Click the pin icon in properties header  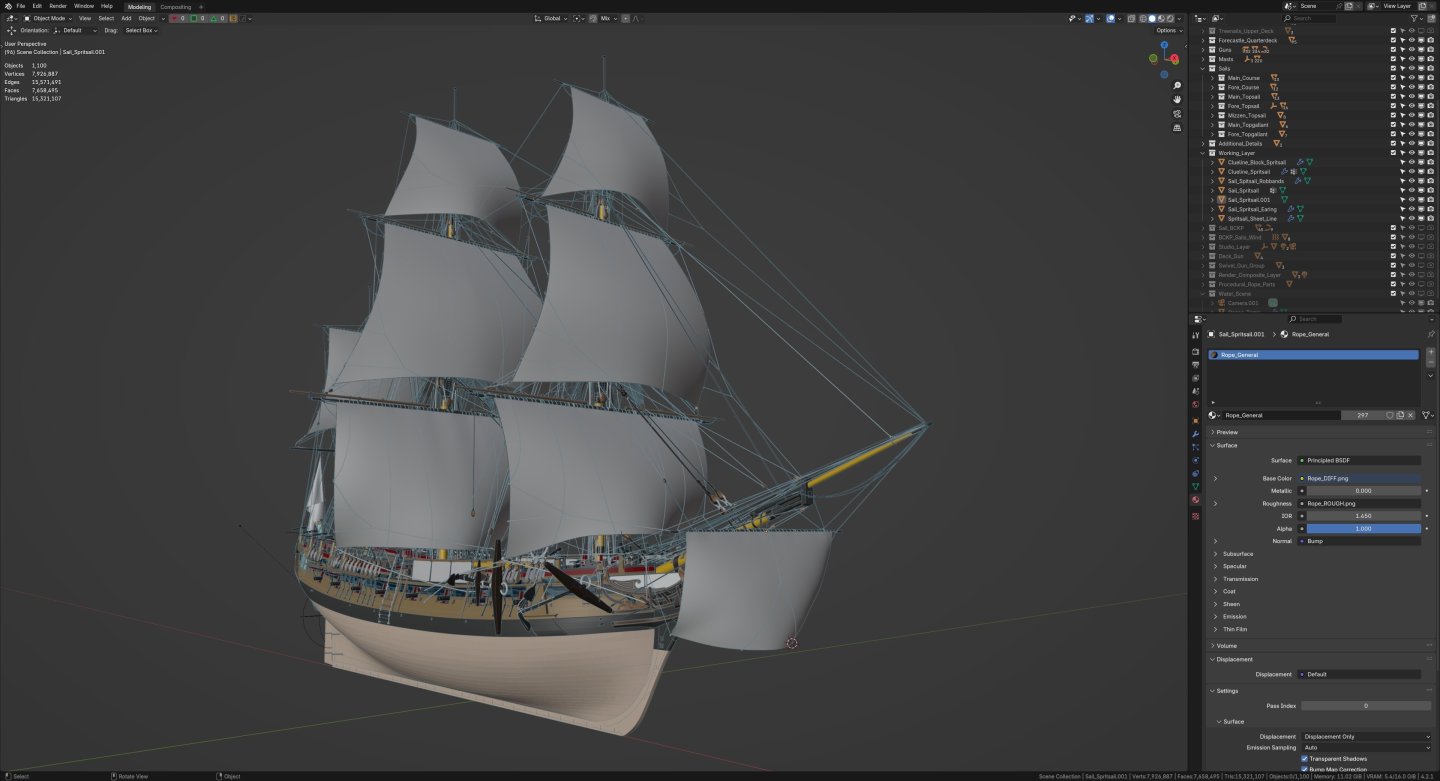point(1431,334)
